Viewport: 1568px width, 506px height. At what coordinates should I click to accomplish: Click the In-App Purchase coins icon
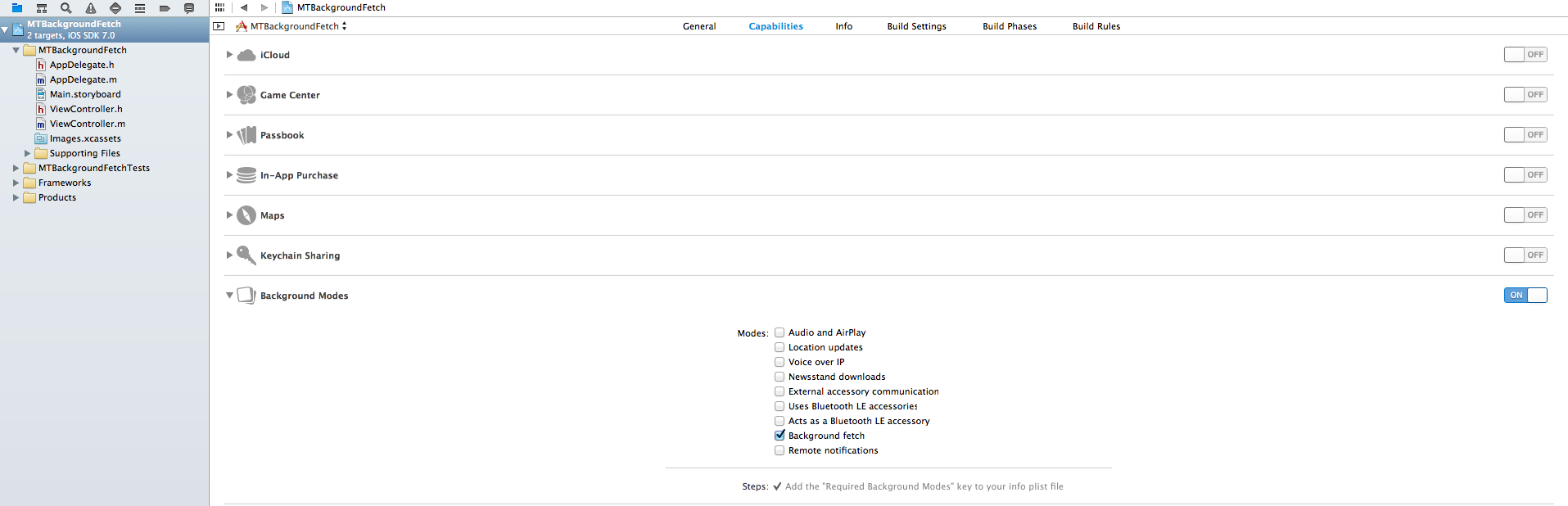(246, 175)
